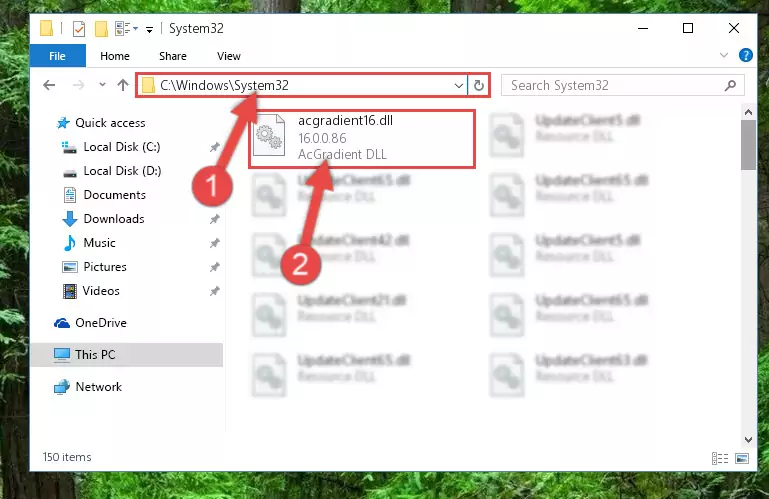Go up one folder level

tap(123, 85)
